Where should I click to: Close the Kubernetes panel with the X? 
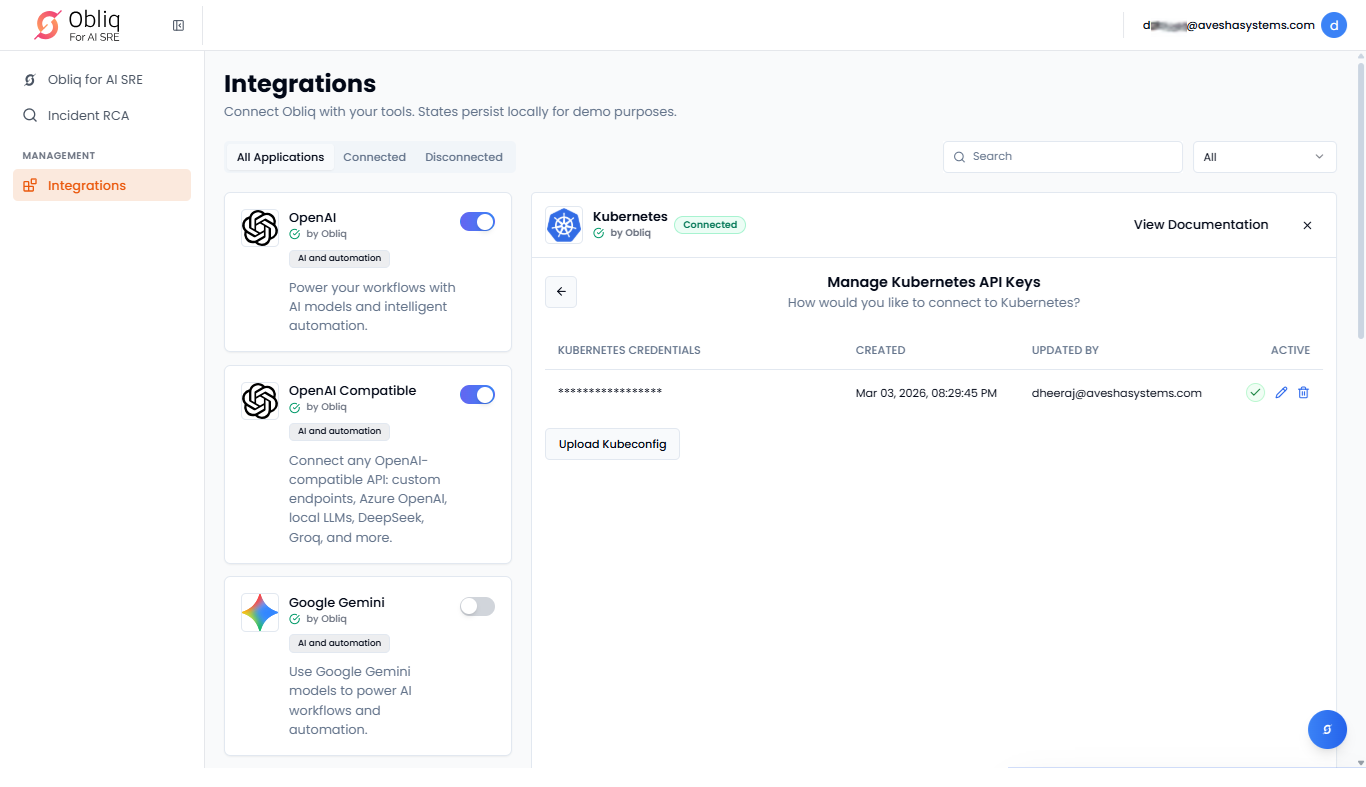(1307, 225)
